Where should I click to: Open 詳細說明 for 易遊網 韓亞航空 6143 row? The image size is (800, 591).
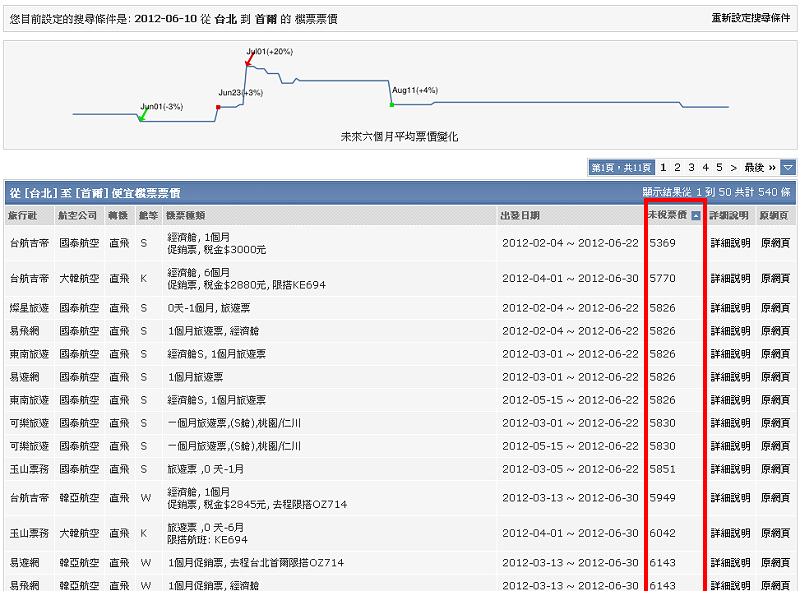click(x=731, y=562)
